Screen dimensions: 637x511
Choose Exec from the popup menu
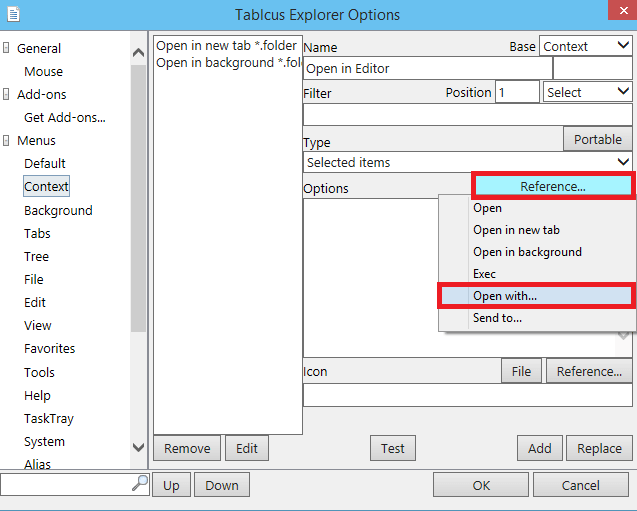(x=537, y=274)
